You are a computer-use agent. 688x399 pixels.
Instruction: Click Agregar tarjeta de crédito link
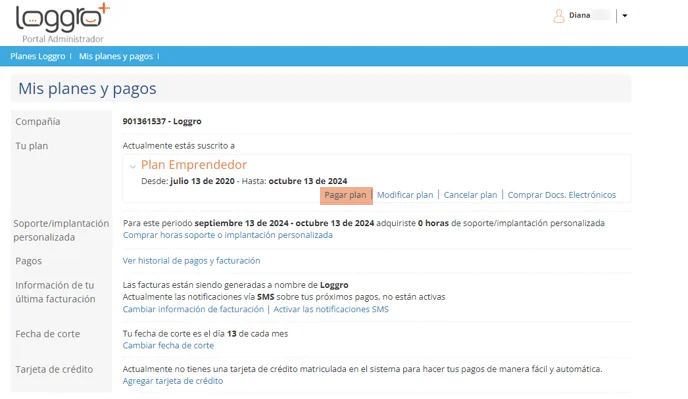tap(172, 381)
